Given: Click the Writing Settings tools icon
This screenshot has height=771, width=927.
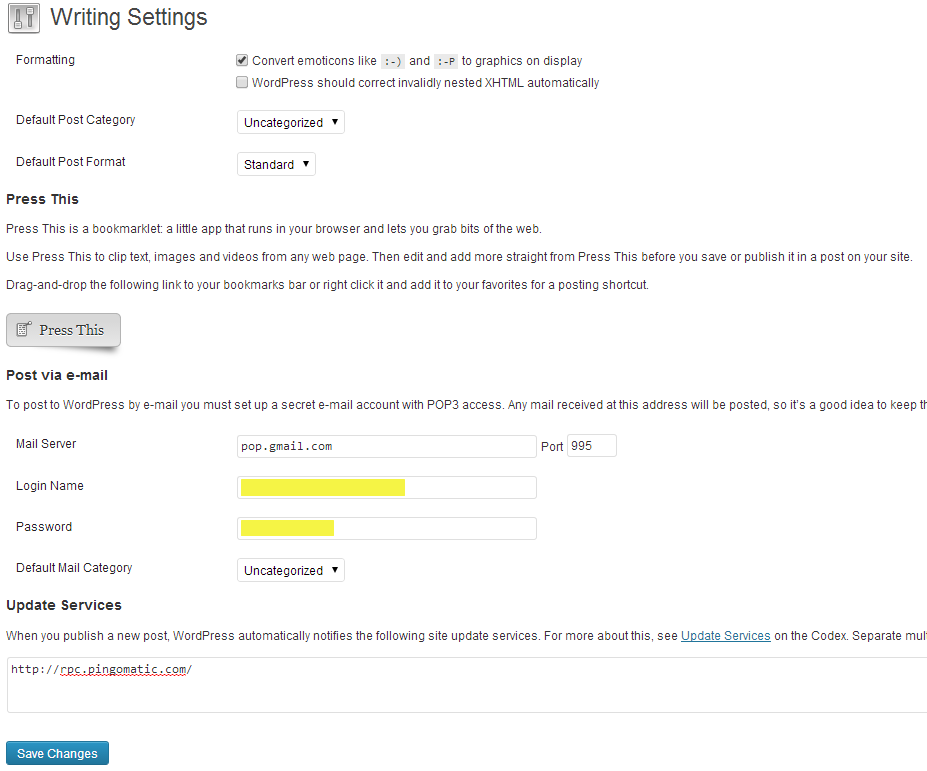Looking at the screenshot, I should click(x=24, y=18).
